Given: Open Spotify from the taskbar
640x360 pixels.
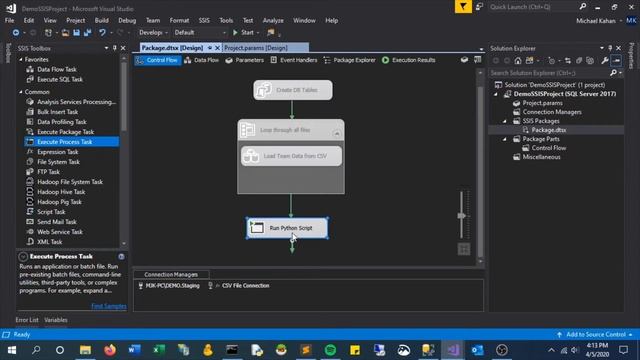Looking at the screenshot, I should tap(330, 350).
